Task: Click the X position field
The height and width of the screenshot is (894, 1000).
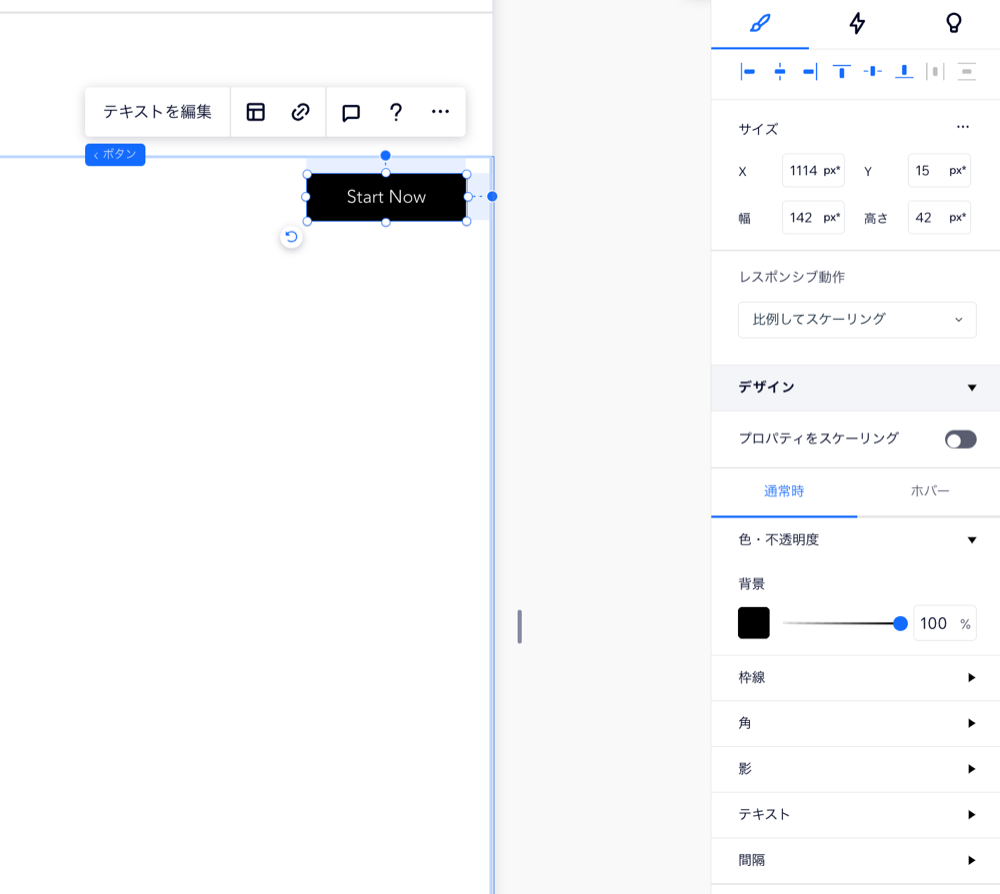Action: [813, 170]
